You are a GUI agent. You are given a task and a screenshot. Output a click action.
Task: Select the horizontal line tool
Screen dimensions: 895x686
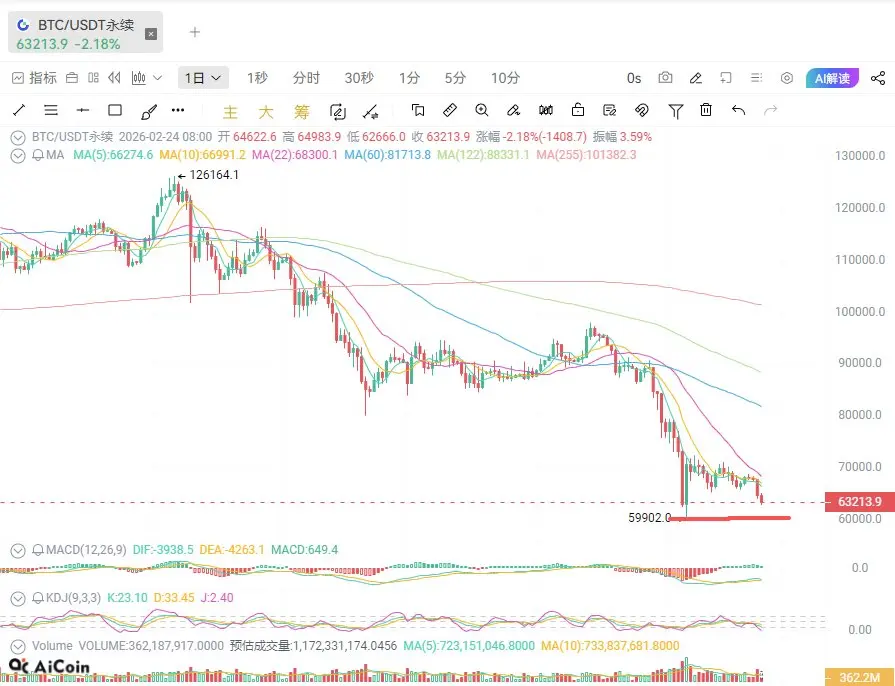tap(83, 110)
